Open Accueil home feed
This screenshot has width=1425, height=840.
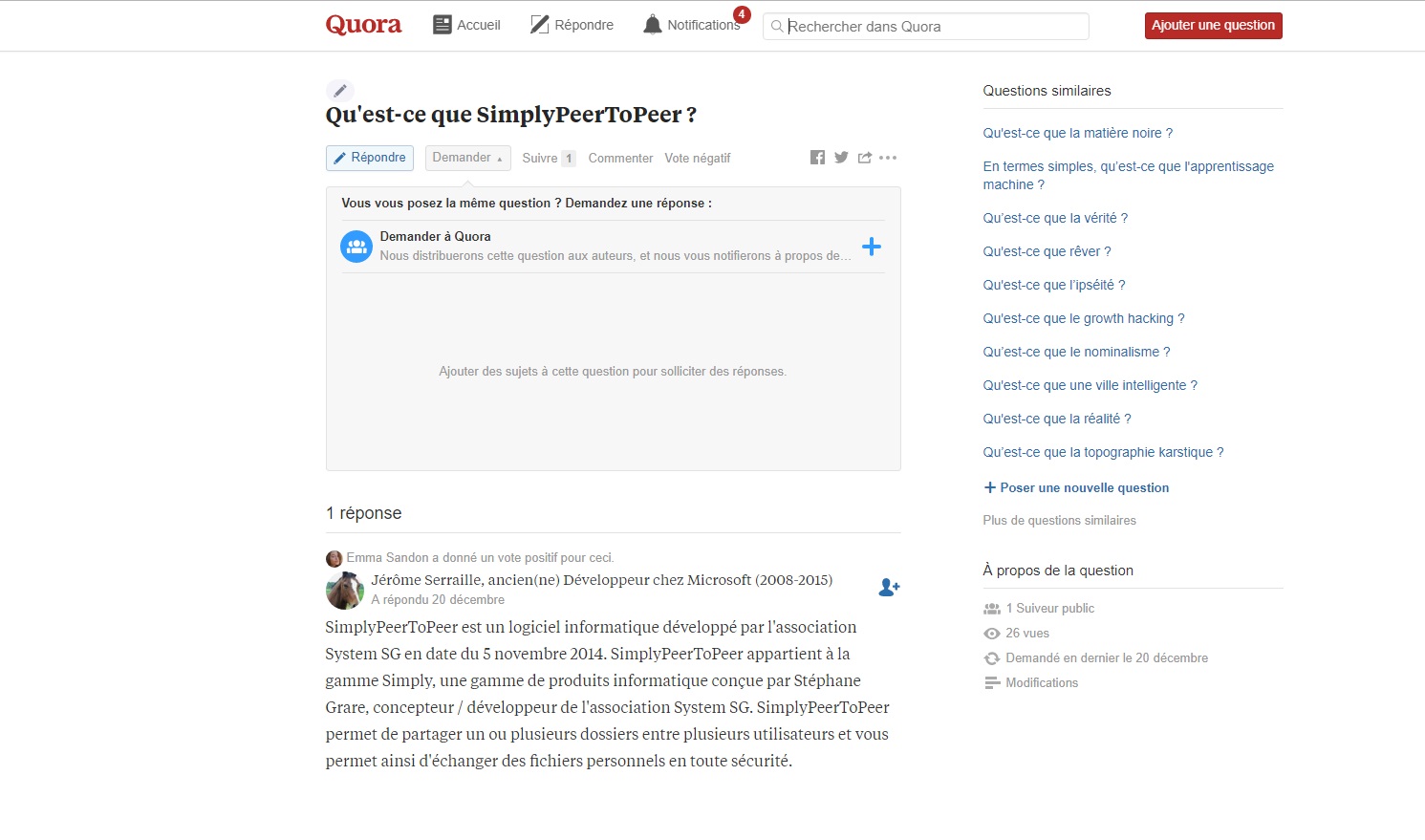pos(466,25)
